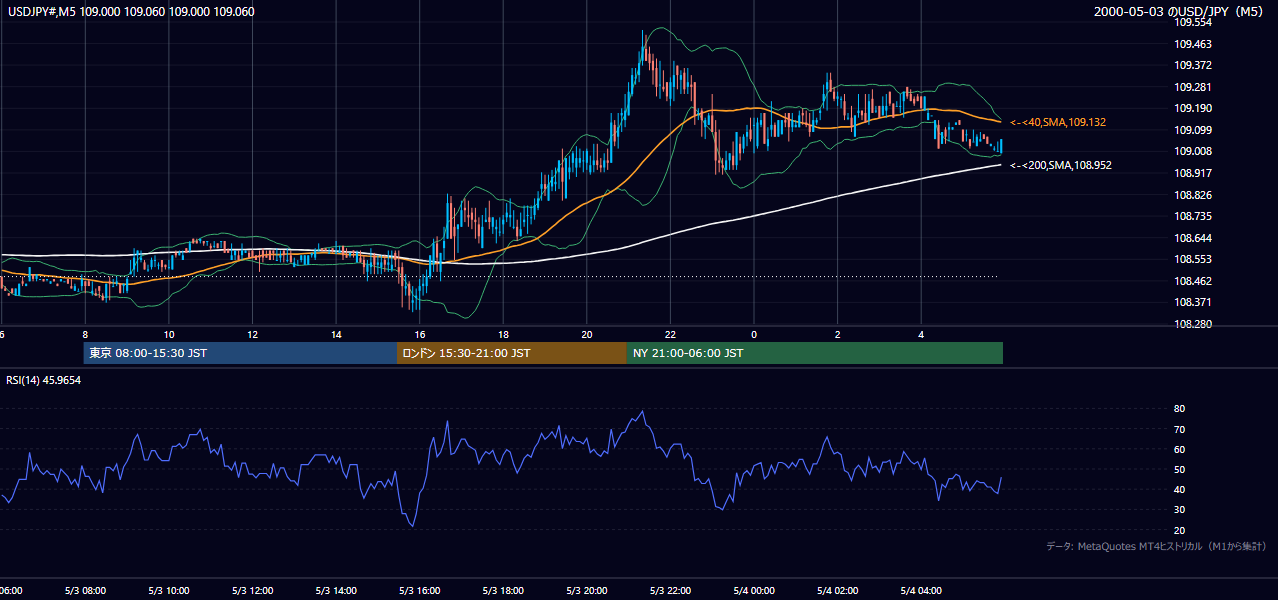The width and height of the screenshot is (1278, 600).
Task: Click the 5/3 18:00 time axis label
Action: pyautogui.click(x=503, y=591)
